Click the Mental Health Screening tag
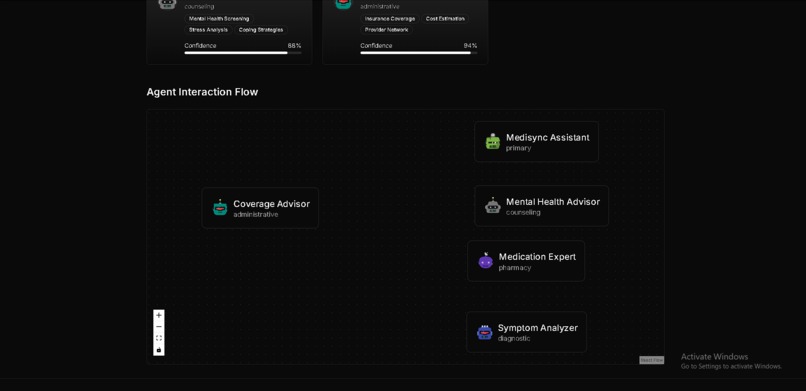Image resolution: width=806 pixels, height=391 pixels. pyautogui.click(x=219, y=18)
